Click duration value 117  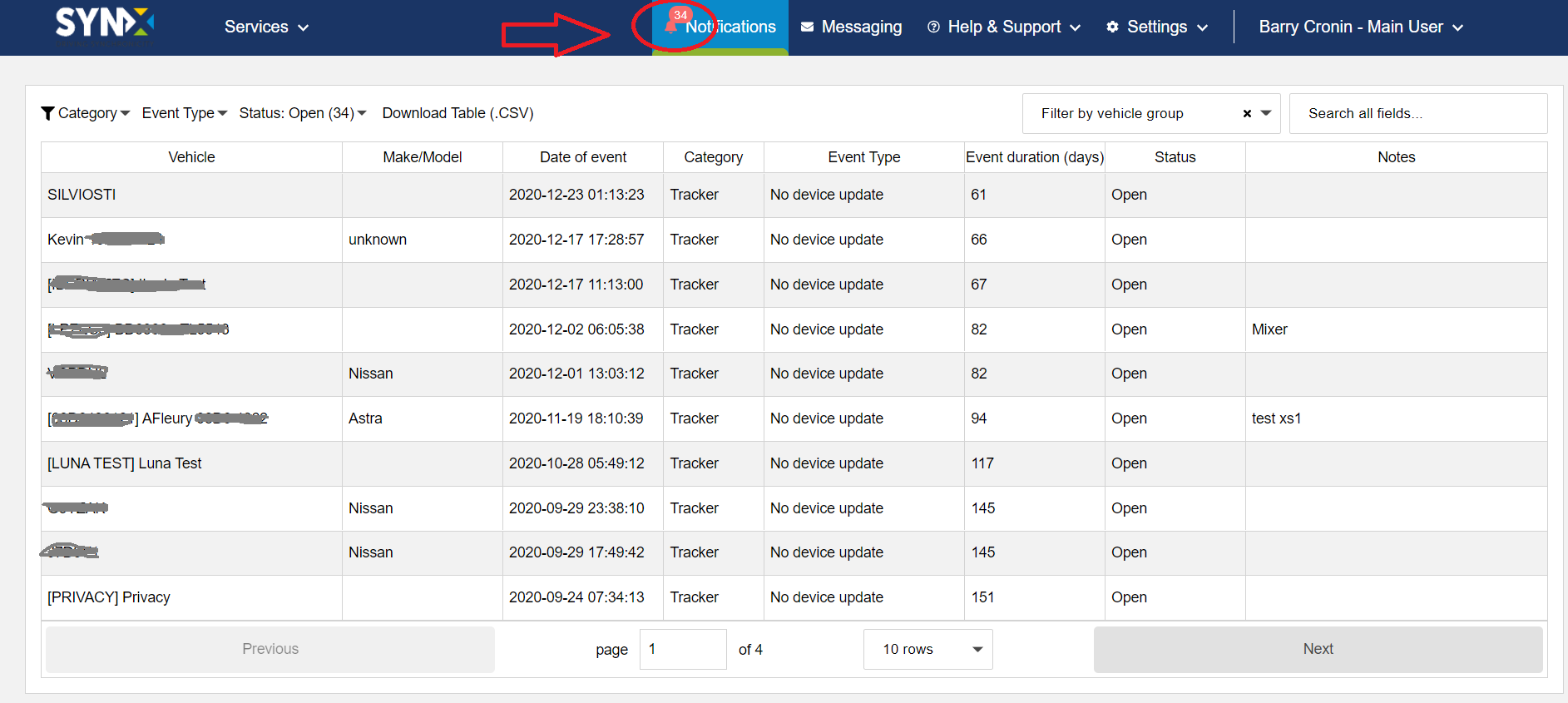pos(982,463)
